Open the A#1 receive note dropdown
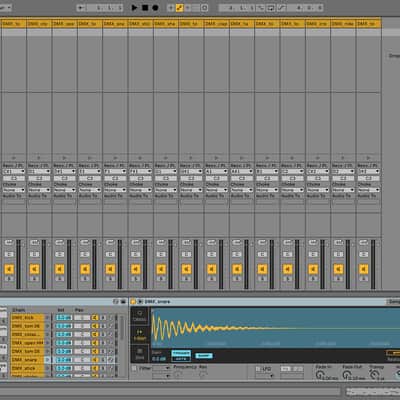Screen dimensions: 400x400 tap(242, 171)
